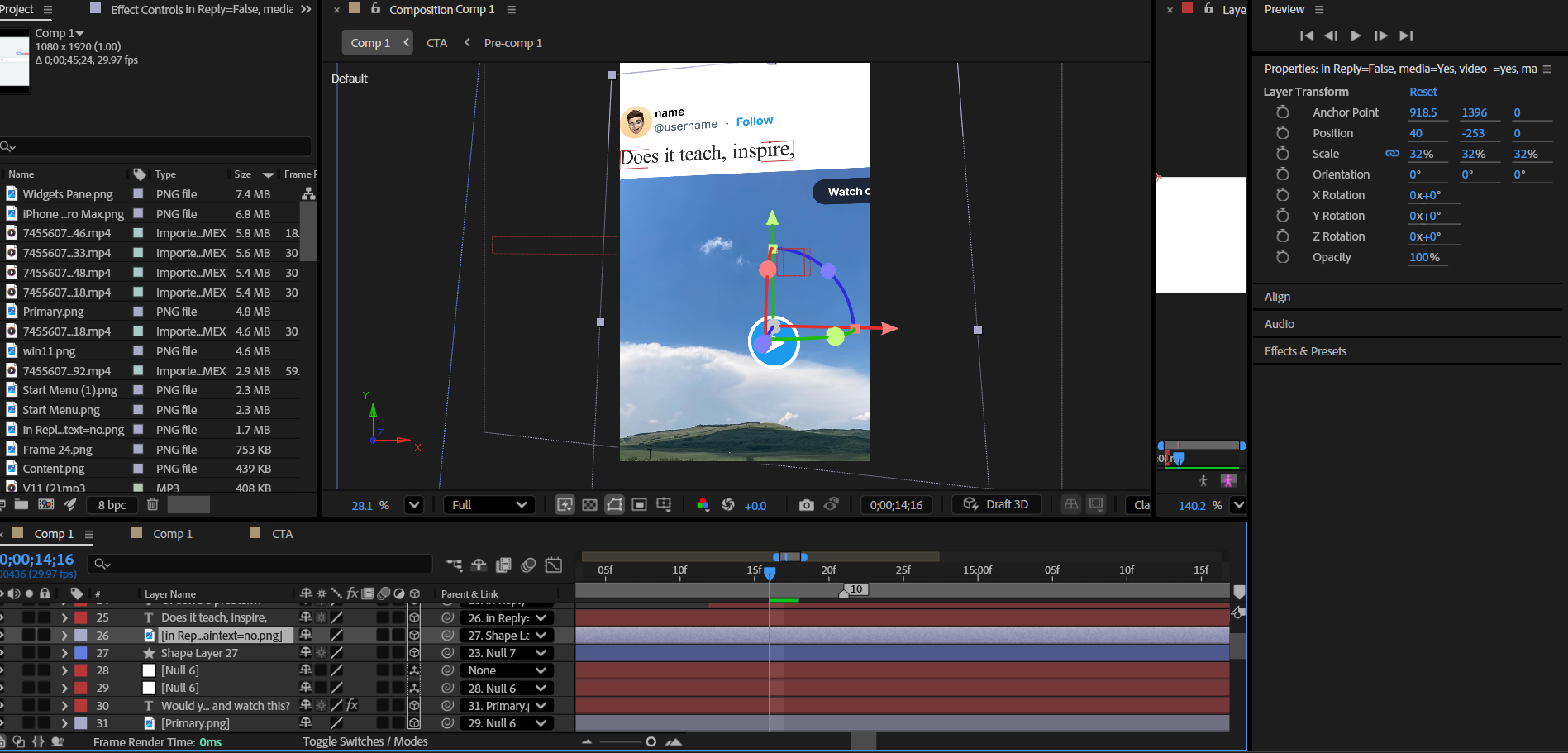Click Reset in Layer Transform

[x=1423, y=92]
